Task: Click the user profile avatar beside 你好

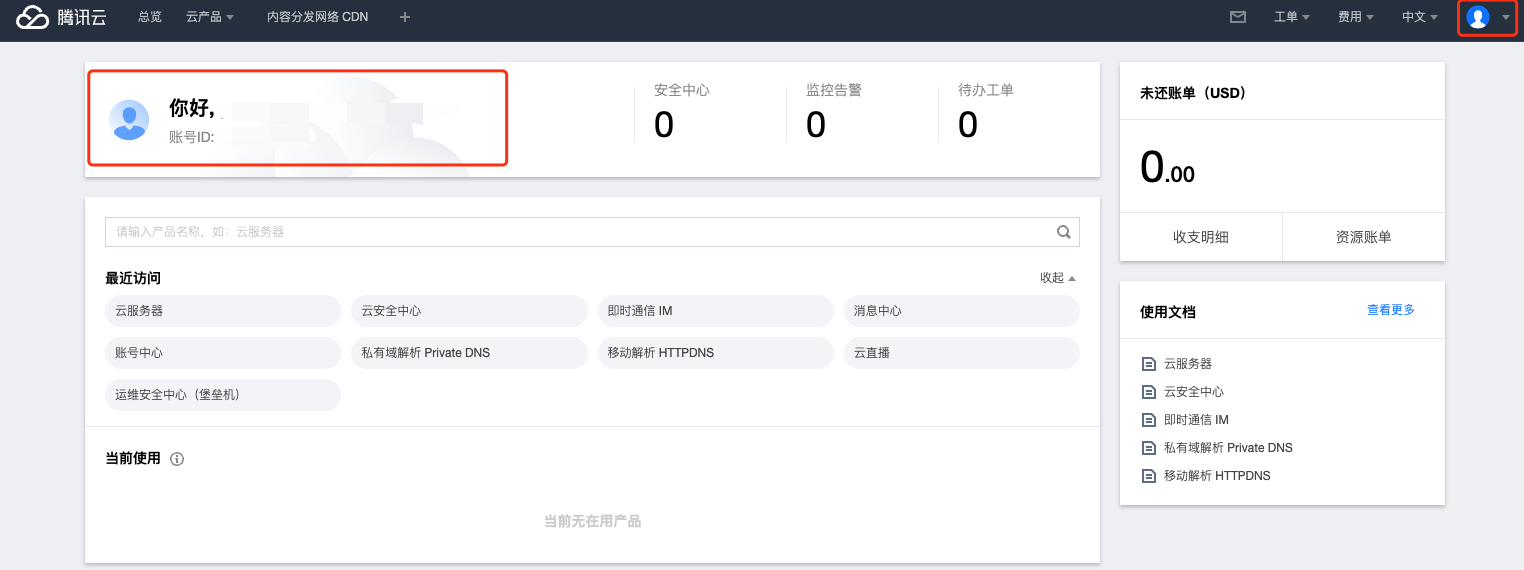Action: (129, 120)
